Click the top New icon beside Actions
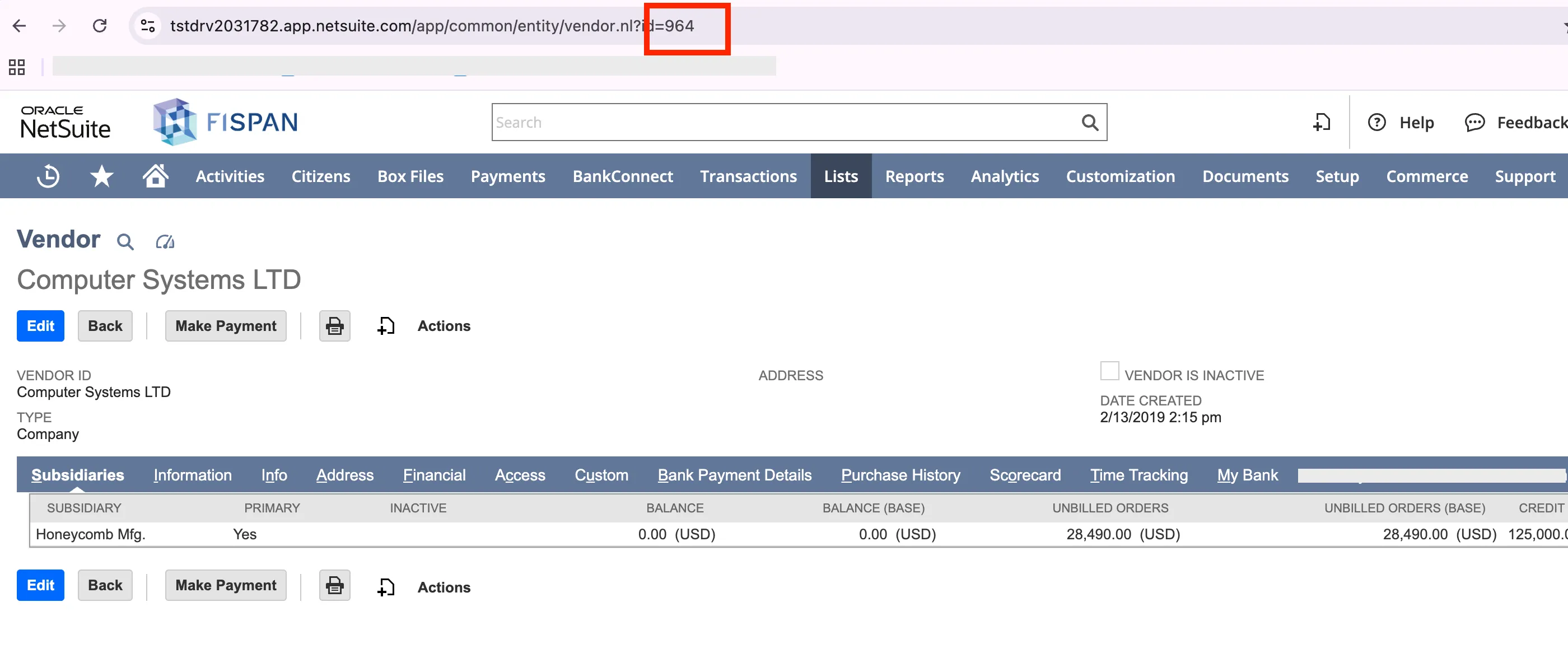This screenshot has width=1568, height=672. pyautogui.click(x=386, y=326)
